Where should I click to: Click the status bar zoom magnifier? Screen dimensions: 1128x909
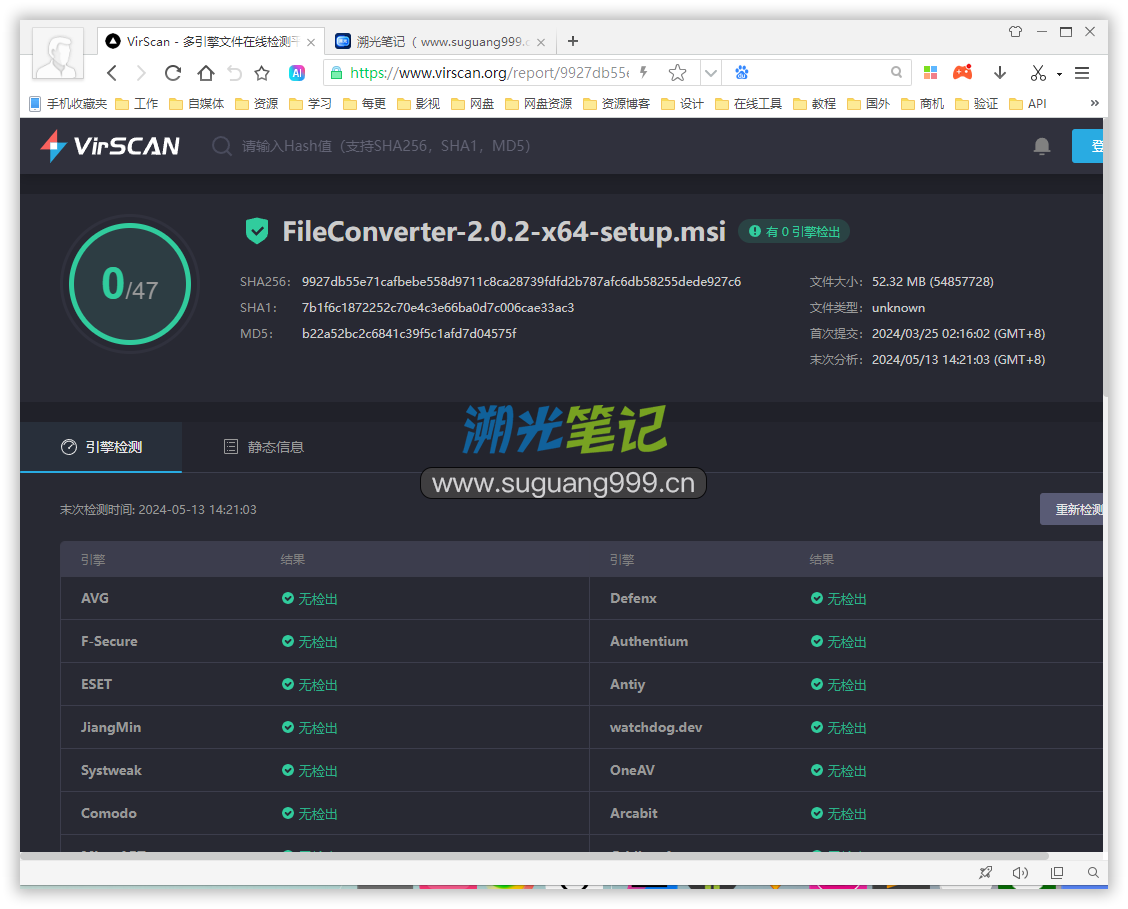pos(1093,872)
